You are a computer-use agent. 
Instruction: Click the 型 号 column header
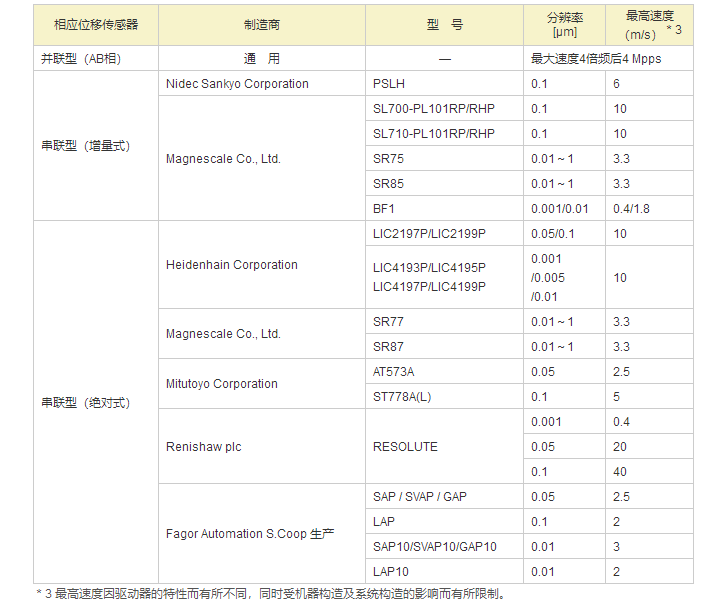[x=444, y=25]
